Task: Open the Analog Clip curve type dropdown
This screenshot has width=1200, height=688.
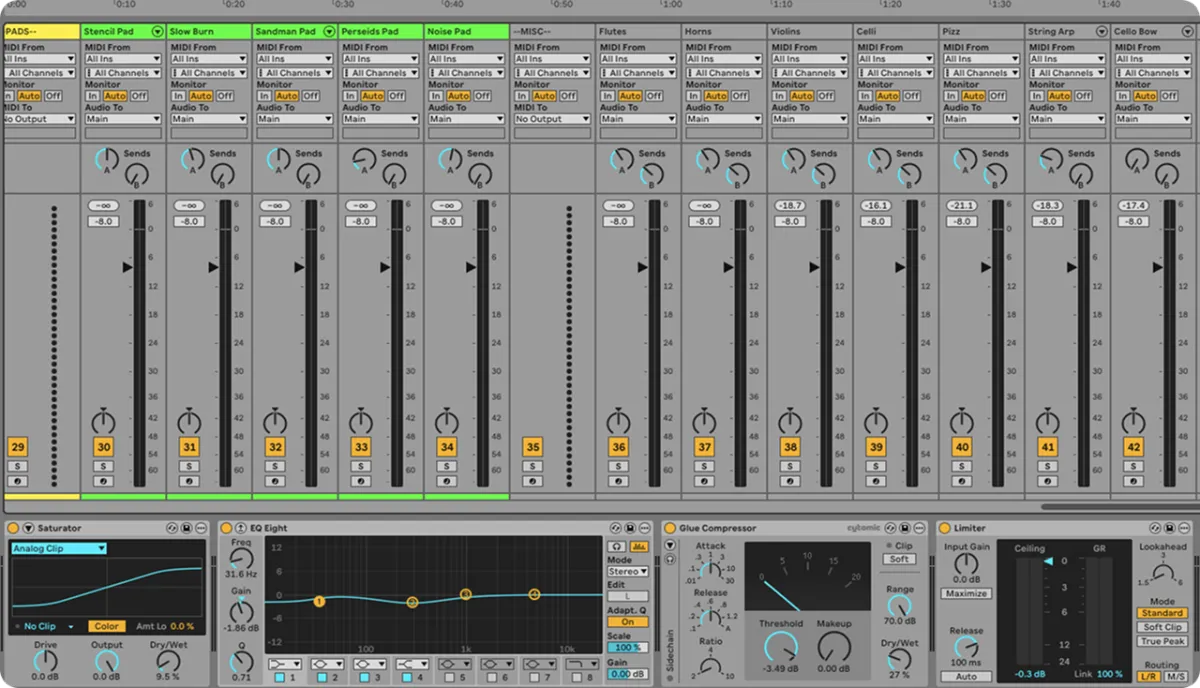Action: point(59,548)
